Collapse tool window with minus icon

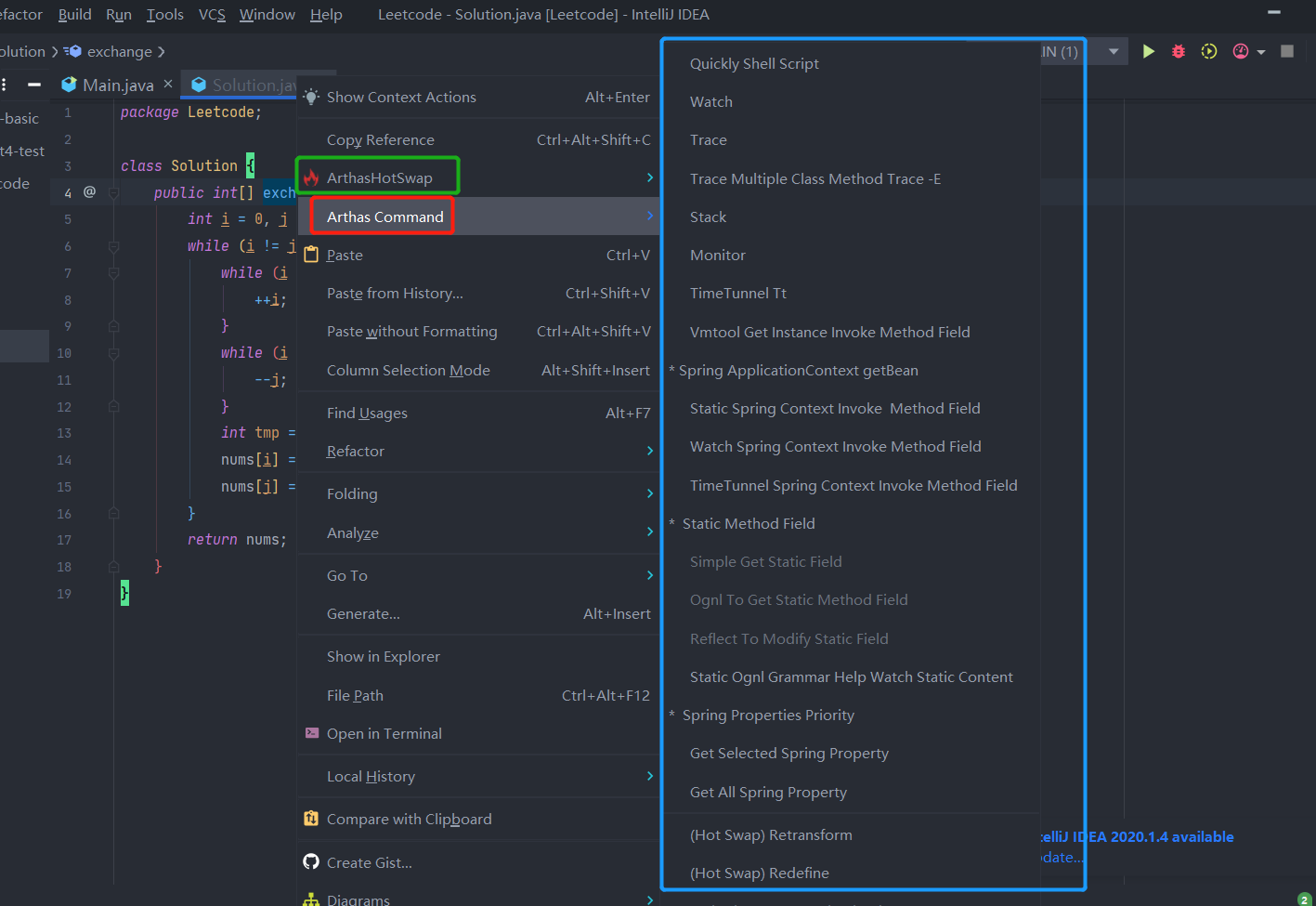(34, 85)
